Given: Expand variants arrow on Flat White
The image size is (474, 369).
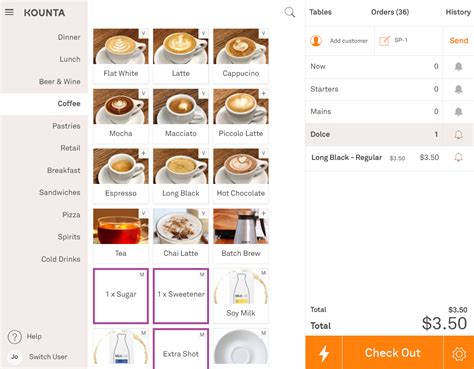Looking at the screenshot, I should tap(144, 33).
